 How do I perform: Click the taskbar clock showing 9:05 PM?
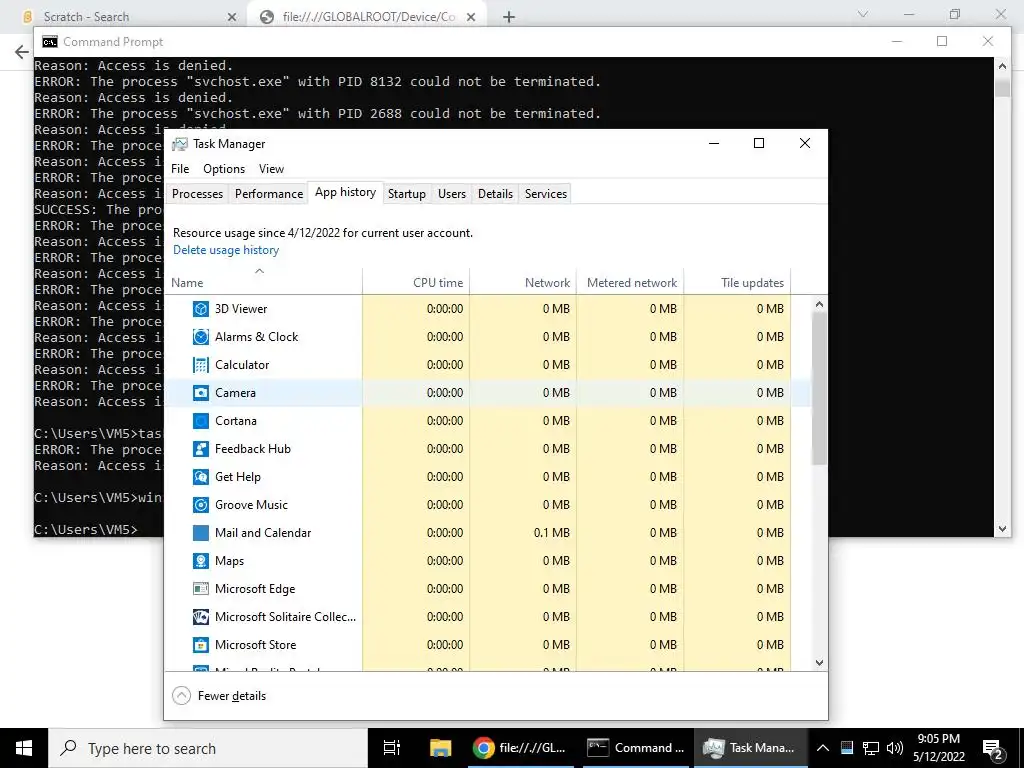pos(938,748)
